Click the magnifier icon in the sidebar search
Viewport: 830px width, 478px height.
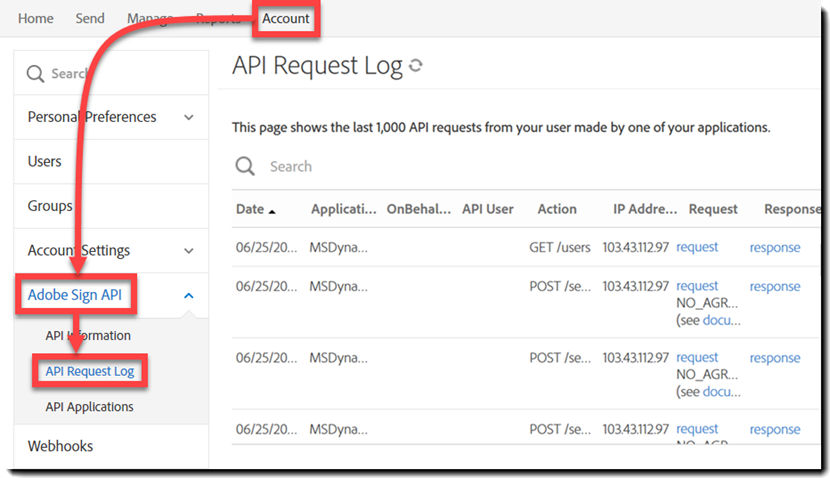pyautogui.click(x=35, y=73)
